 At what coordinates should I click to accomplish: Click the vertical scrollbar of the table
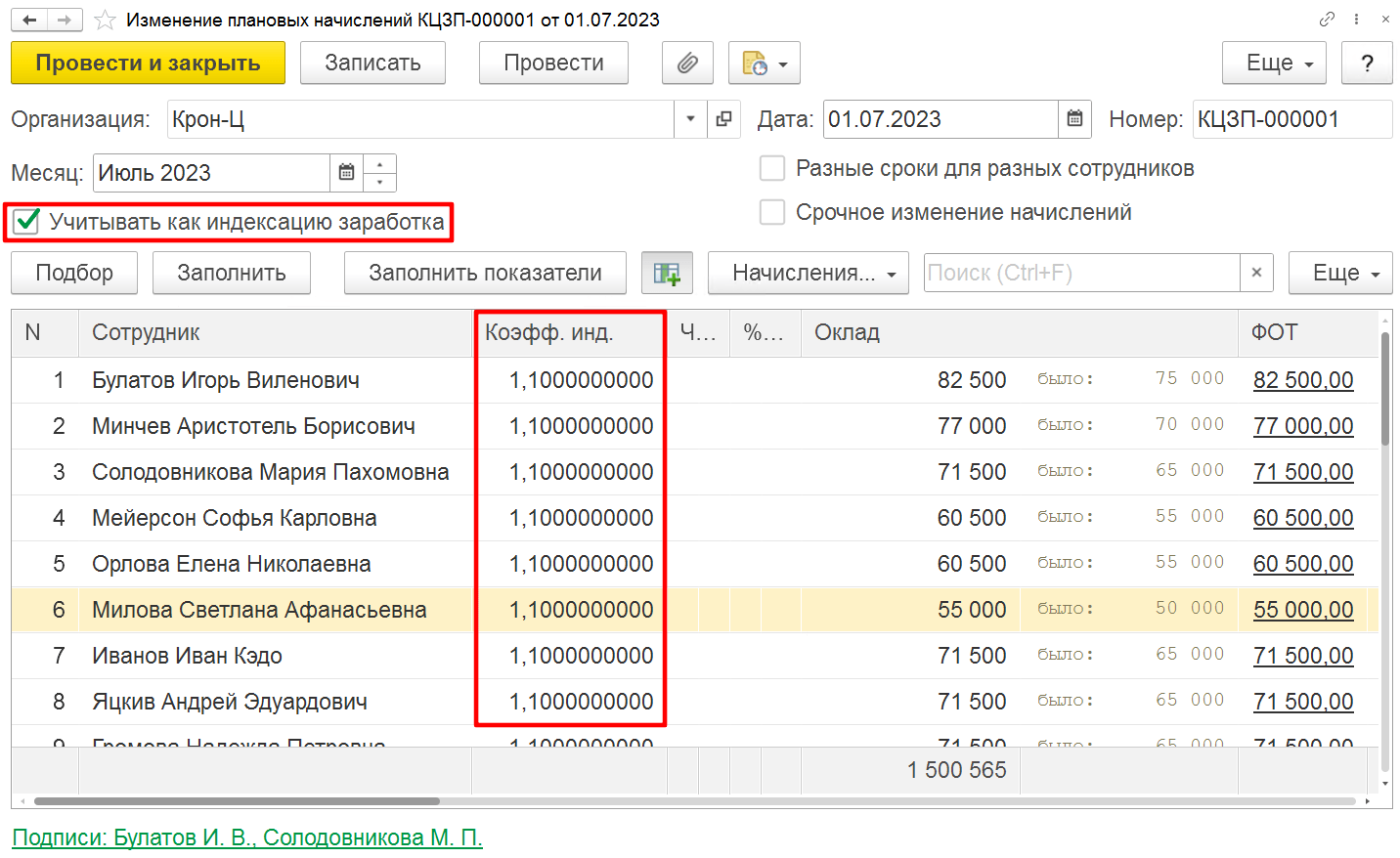pos(1385,389)
